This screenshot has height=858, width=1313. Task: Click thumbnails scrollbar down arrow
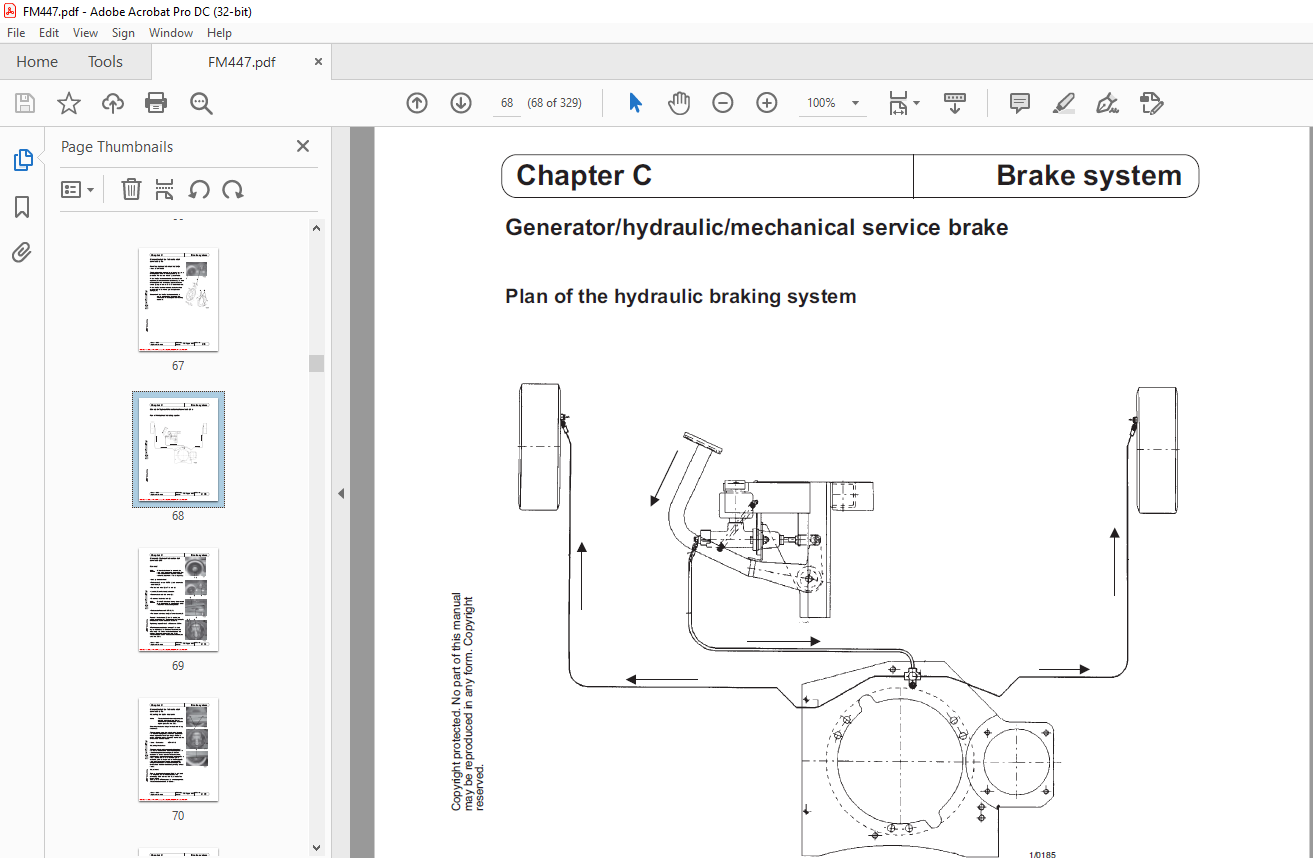(317, 848)
